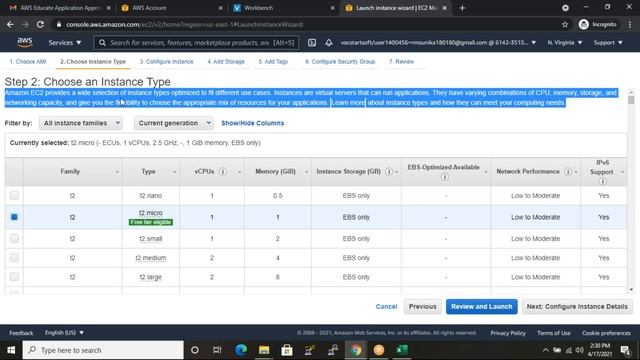Open the action center notification icon
Image resolution: width=640 pixels, height=360 pixels.
(625, 350)
